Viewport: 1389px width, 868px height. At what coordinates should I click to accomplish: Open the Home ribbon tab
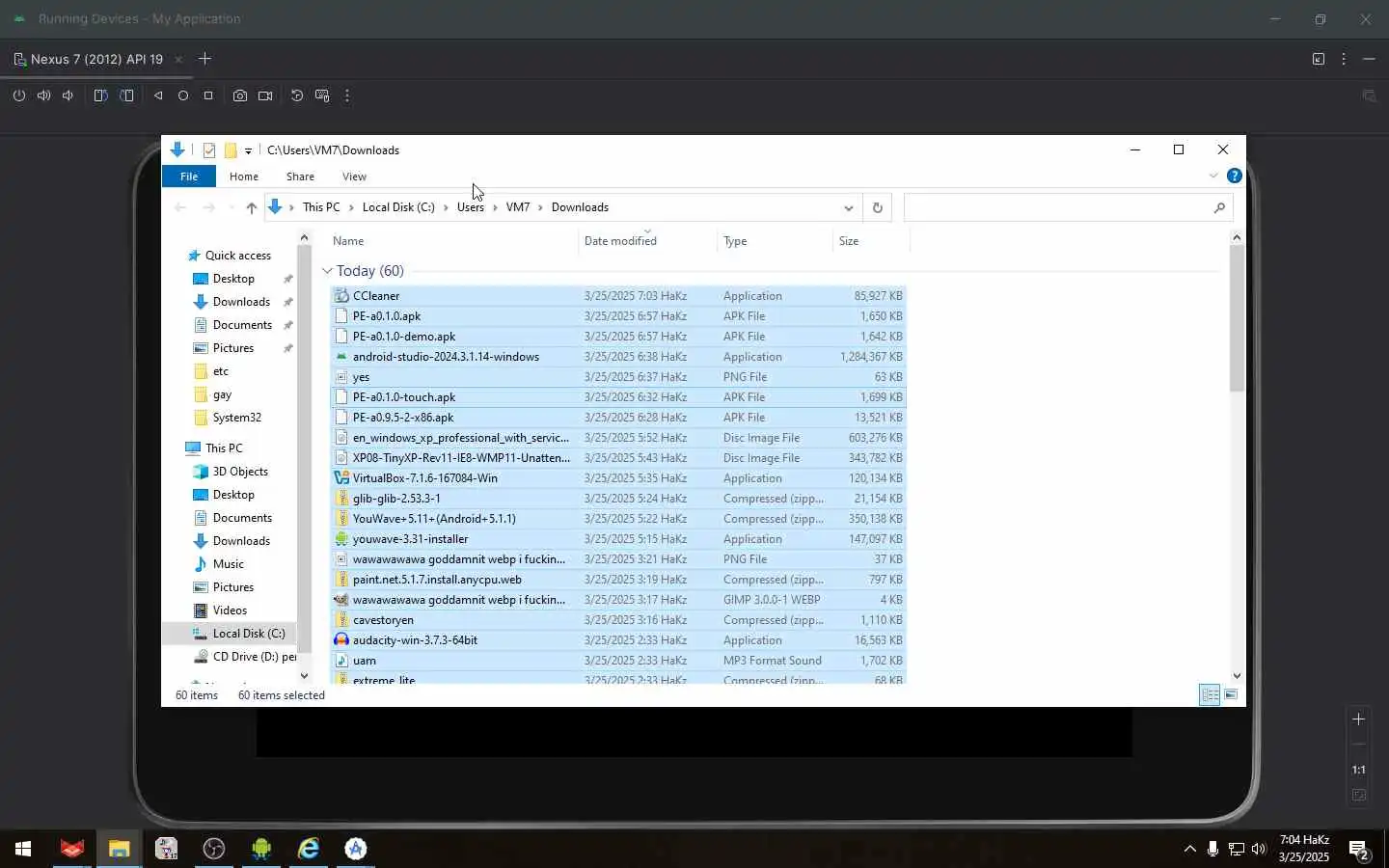pyautogui.click(x=244, y=176)
